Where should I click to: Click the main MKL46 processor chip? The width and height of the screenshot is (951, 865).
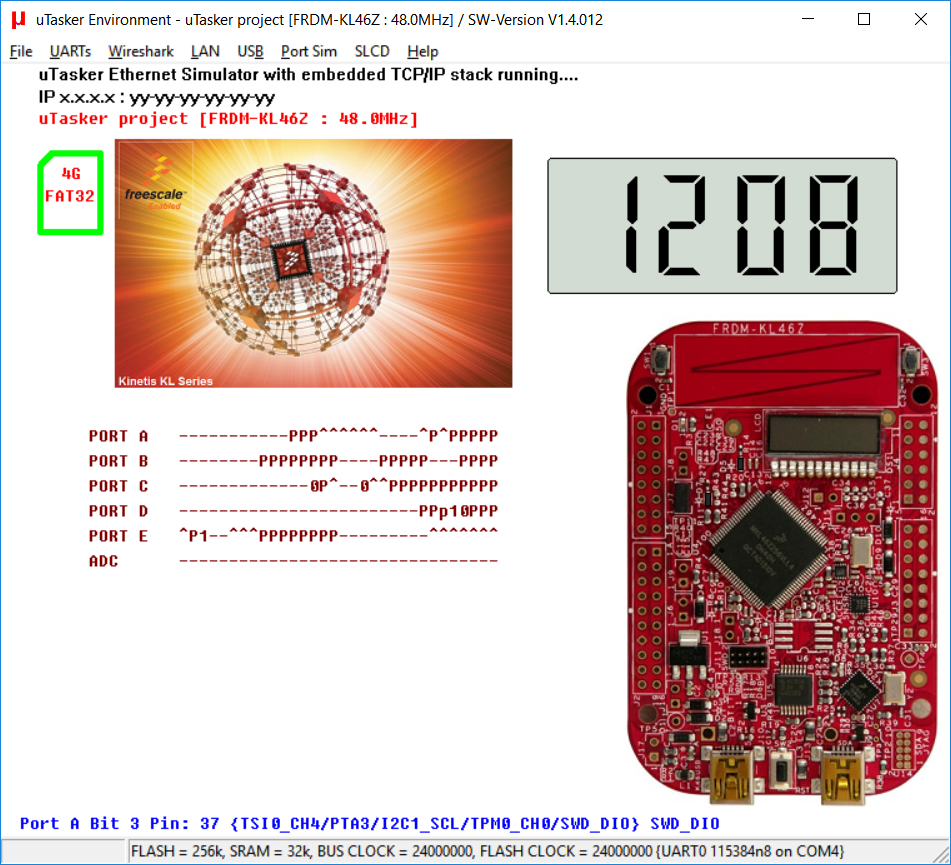[x=768, y=549]
